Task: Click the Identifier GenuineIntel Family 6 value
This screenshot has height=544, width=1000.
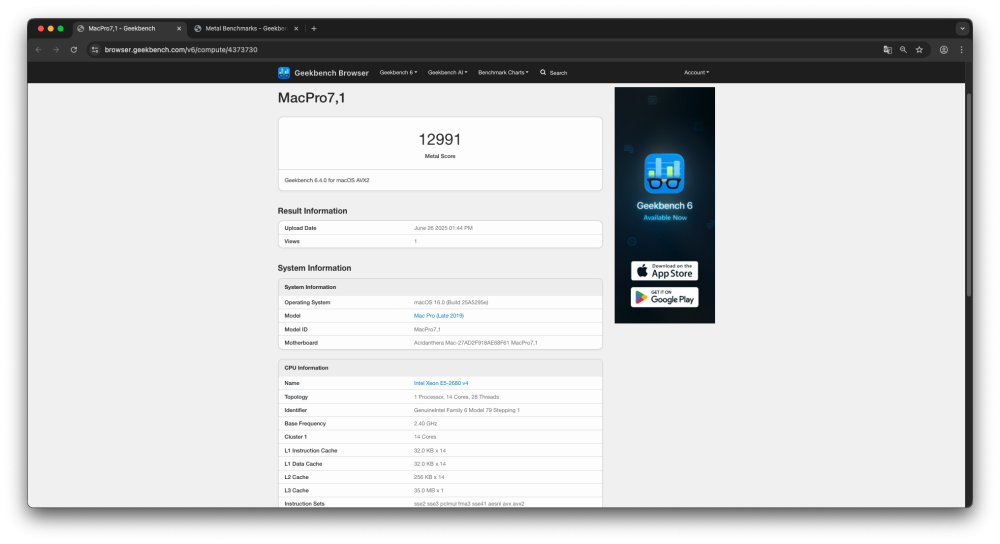Action: [467, 410]
